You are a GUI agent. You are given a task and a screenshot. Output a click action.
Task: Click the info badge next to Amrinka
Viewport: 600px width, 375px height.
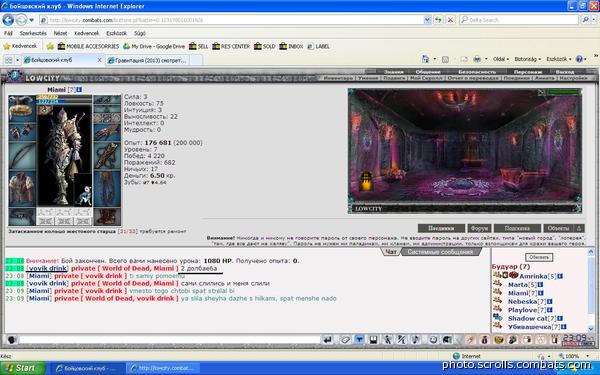tap(560, 276)
